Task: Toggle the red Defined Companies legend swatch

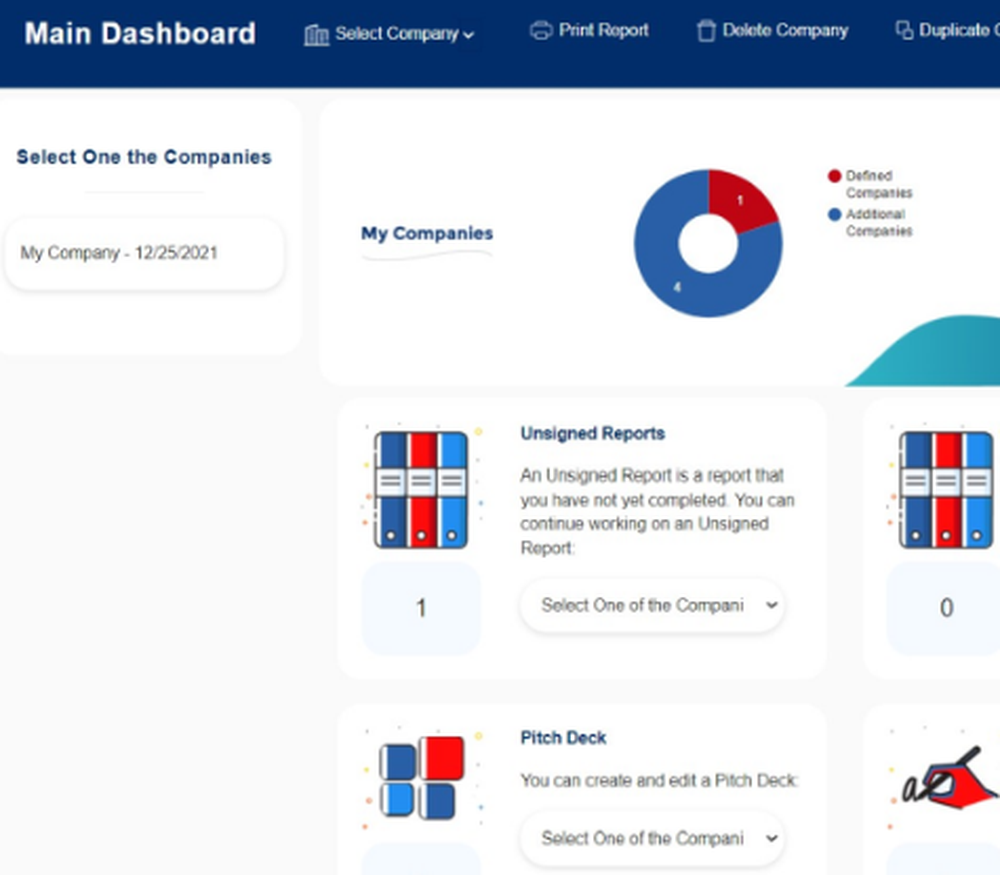Action: [x=834, y=176]
